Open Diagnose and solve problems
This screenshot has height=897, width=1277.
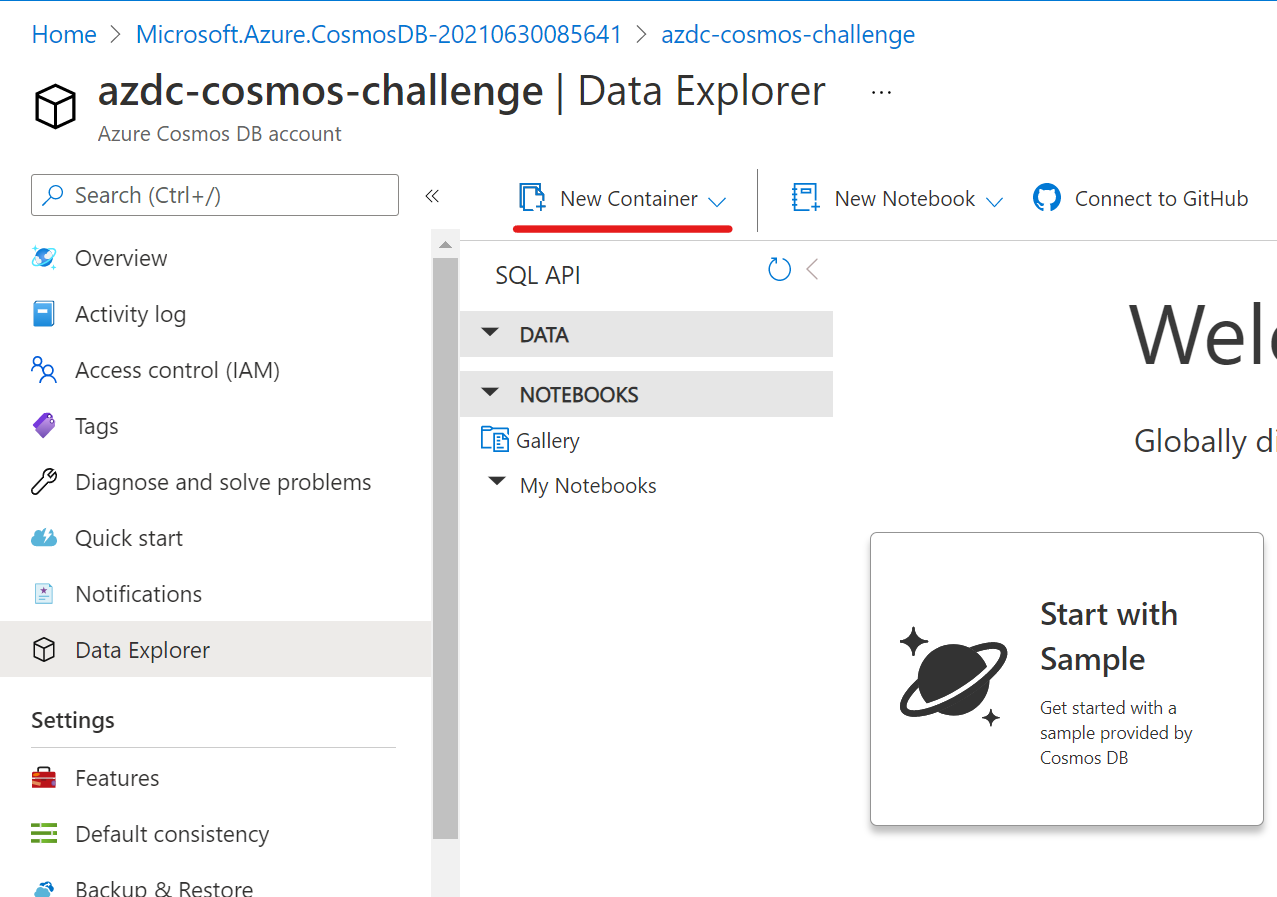point(221,481)
